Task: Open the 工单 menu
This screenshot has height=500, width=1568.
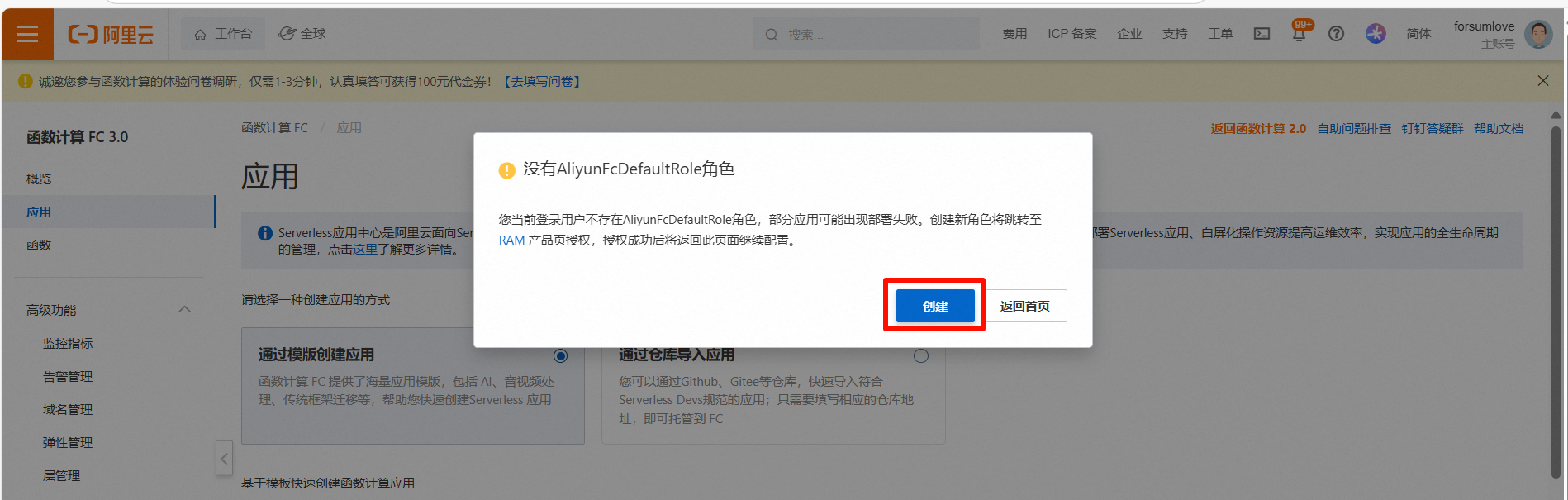Action: tap(1220, 34)
